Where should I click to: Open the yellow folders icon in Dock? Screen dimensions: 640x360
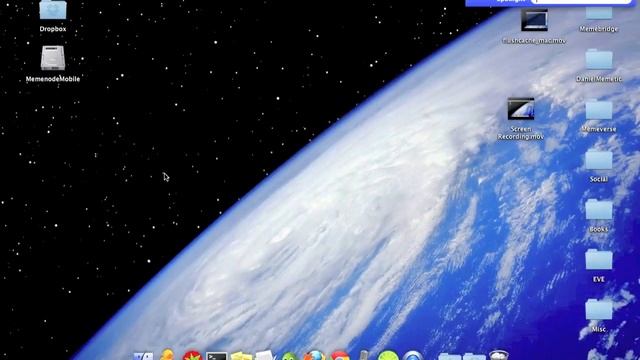(241, 356)
